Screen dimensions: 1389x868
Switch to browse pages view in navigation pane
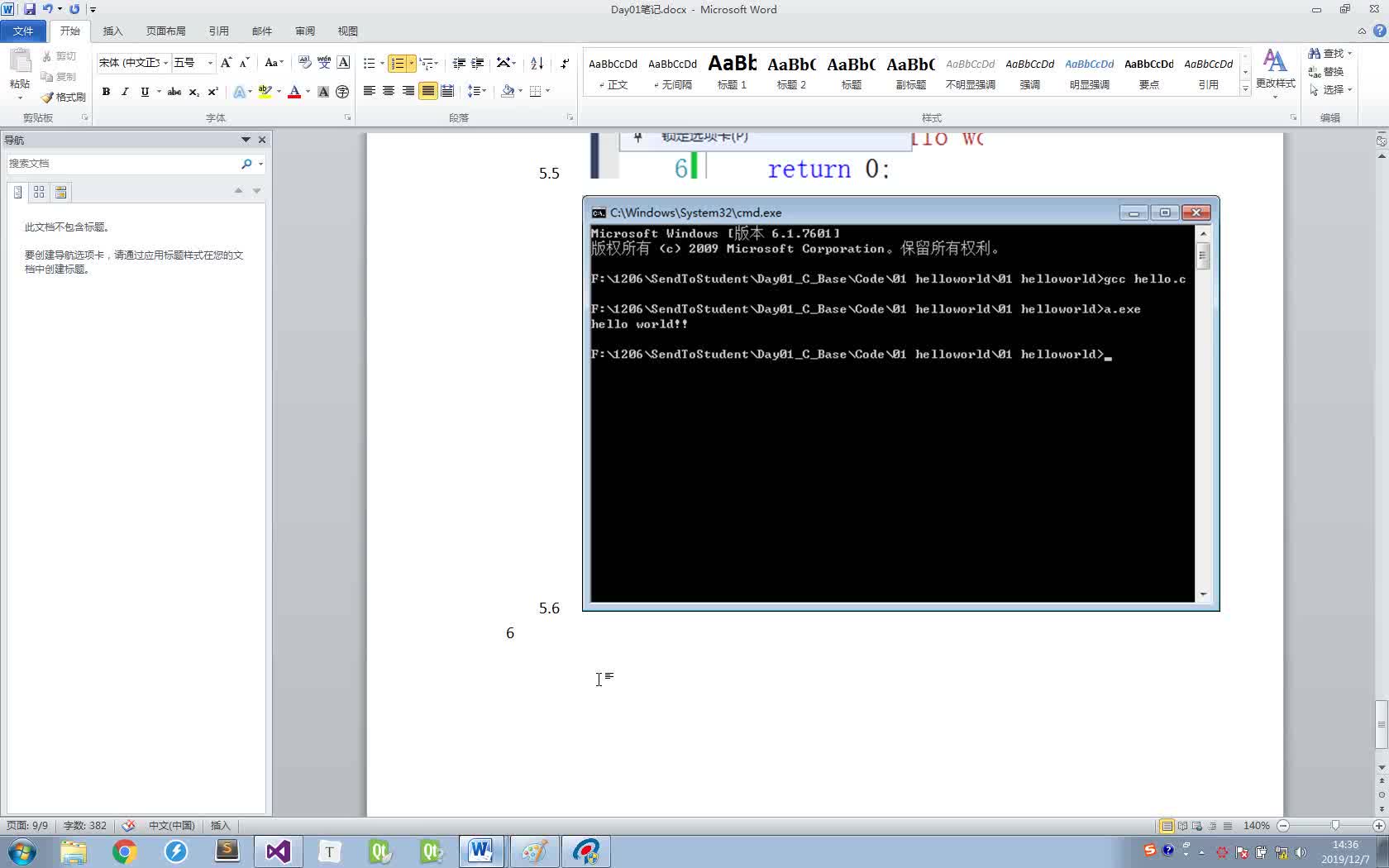39,192
